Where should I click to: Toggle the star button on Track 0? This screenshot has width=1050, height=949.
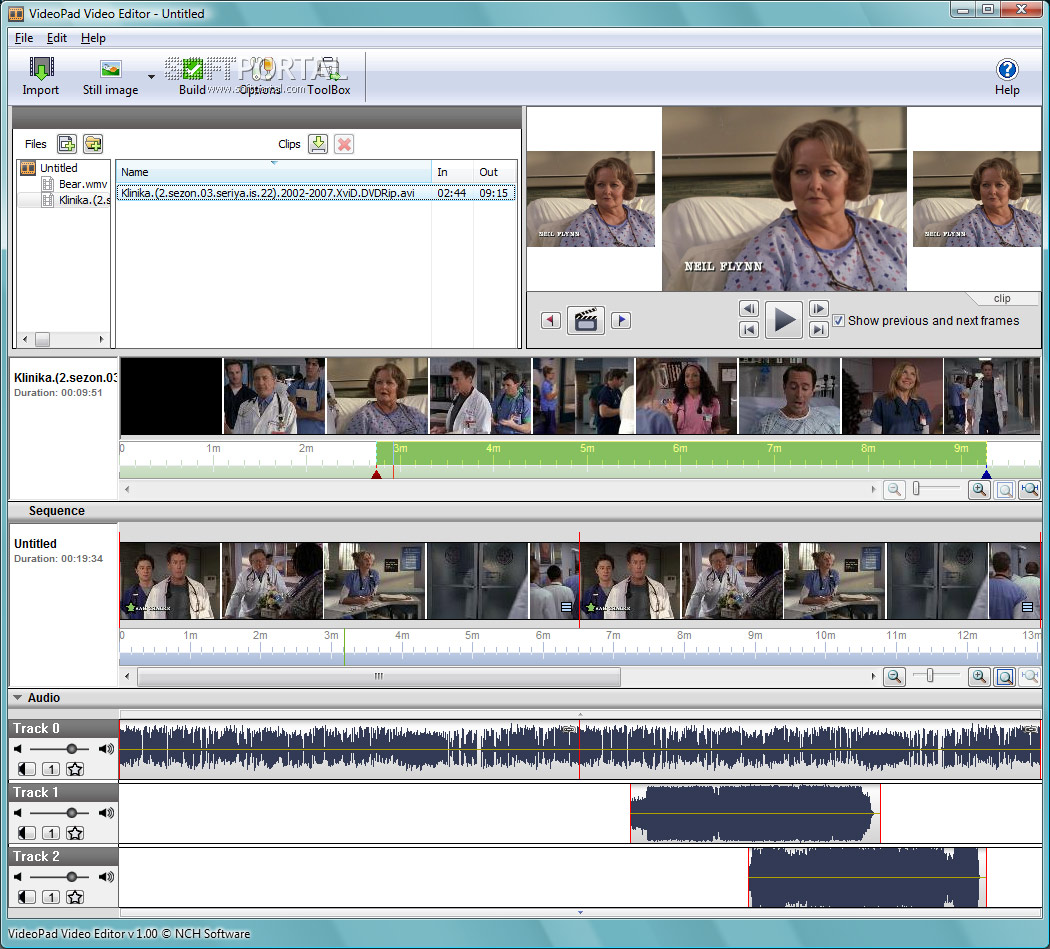74,769
